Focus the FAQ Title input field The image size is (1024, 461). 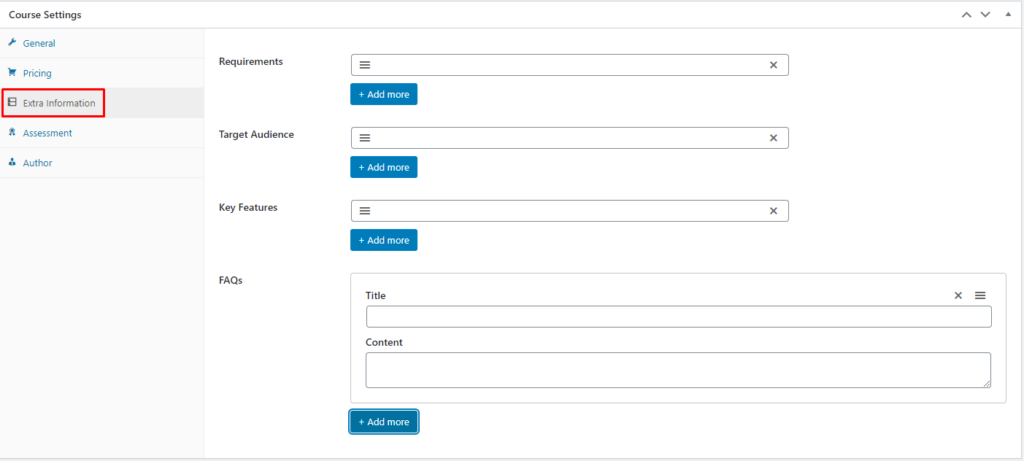678,317
